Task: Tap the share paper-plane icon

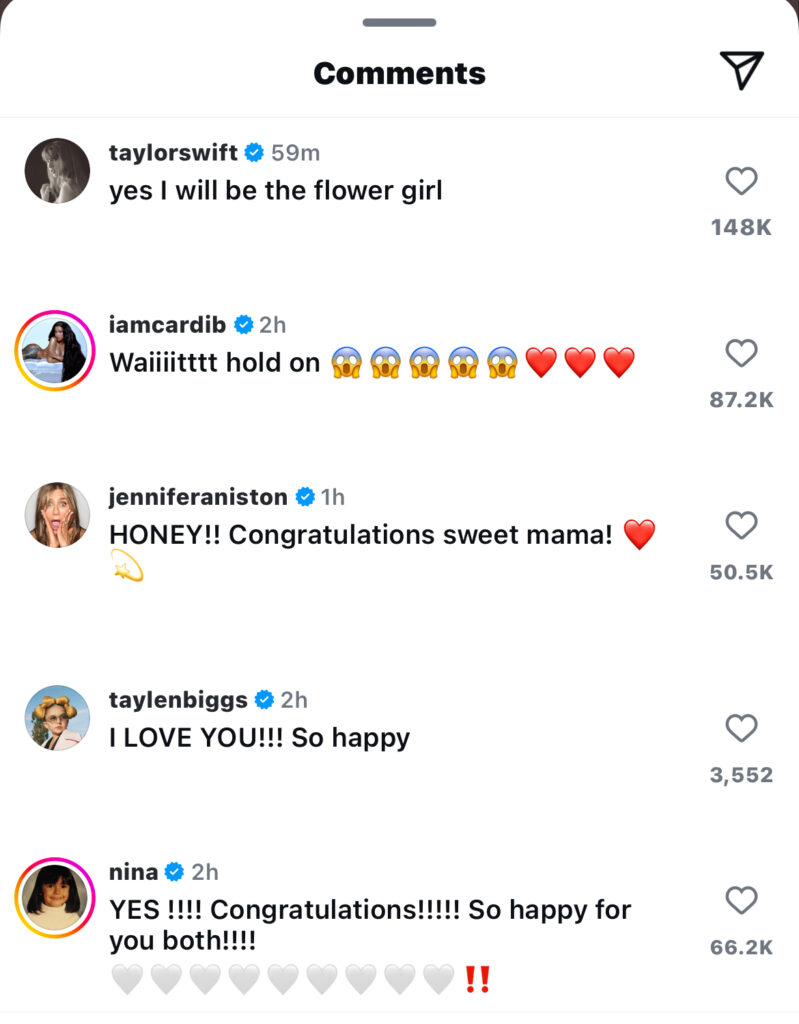Action: 741,70
